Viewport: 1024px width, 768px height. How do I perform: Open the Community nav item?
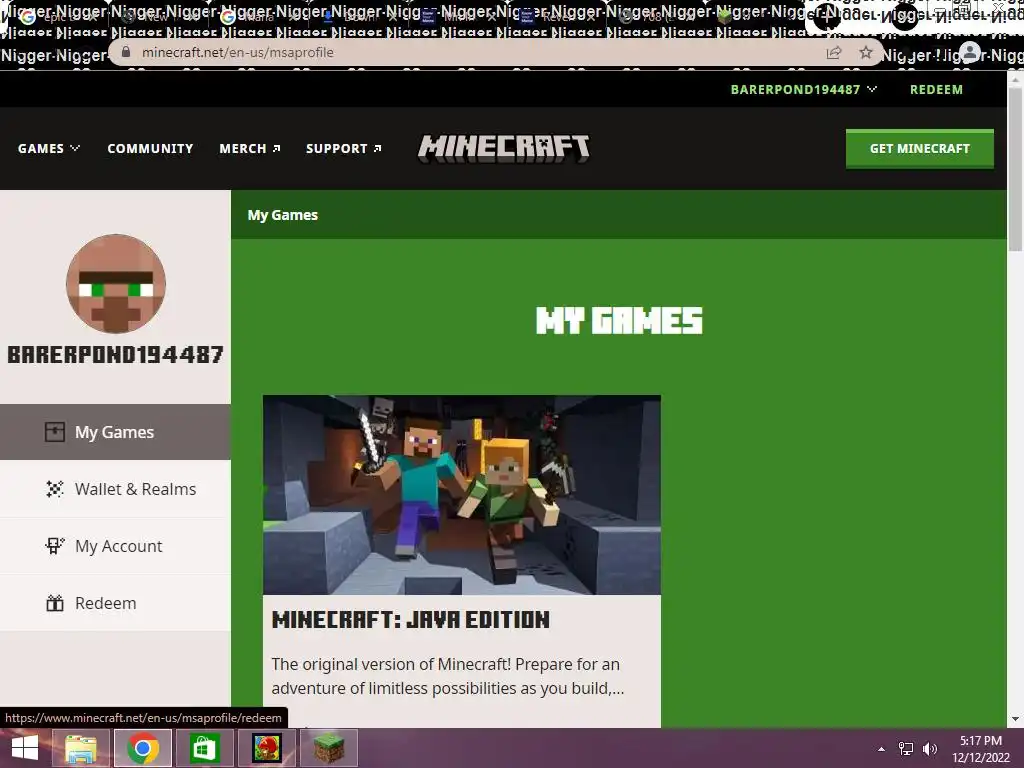[150, 148]
